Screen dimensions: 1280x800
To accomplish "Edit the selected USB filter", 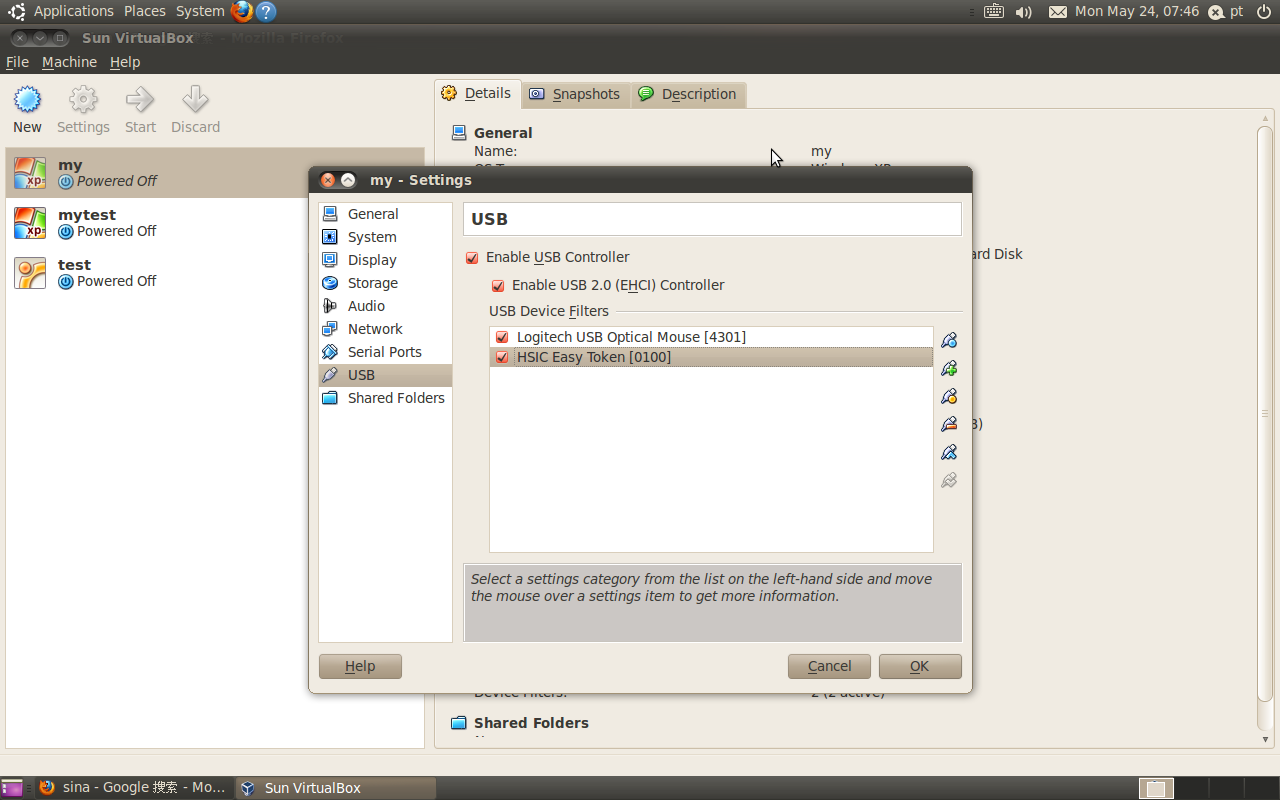I will [x=949, y=396].
